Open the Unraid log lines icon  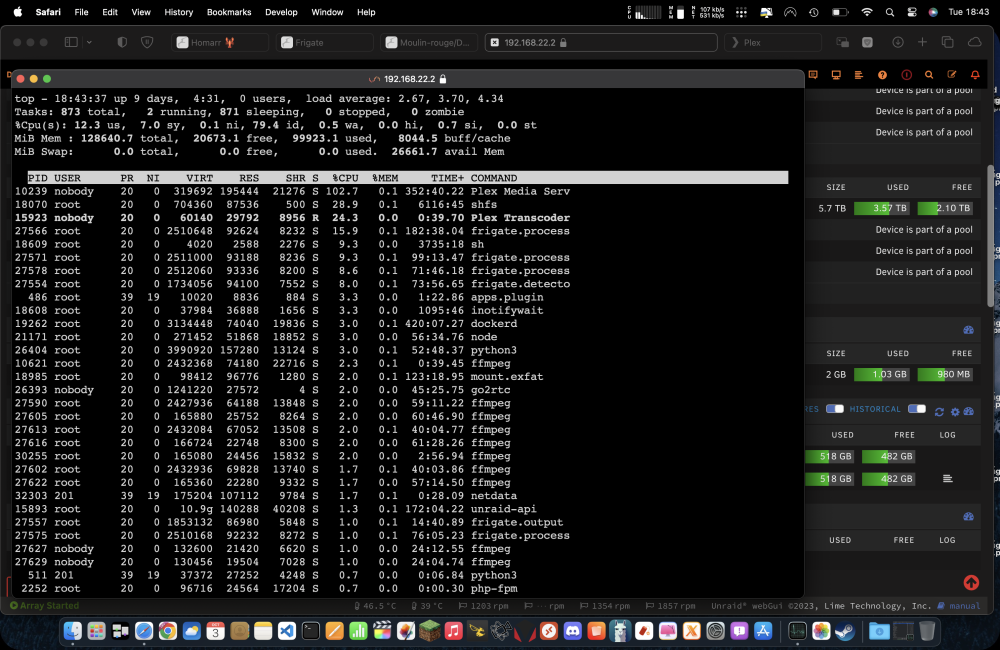click(x=858, y=75)
